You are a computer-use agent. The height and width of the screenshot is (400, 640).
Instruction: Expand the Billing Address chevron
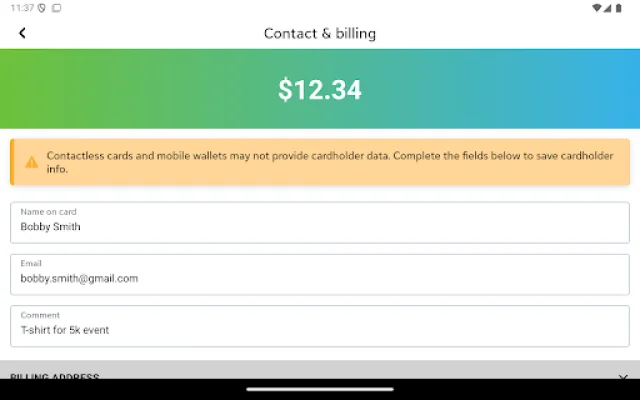click(622, 375)
